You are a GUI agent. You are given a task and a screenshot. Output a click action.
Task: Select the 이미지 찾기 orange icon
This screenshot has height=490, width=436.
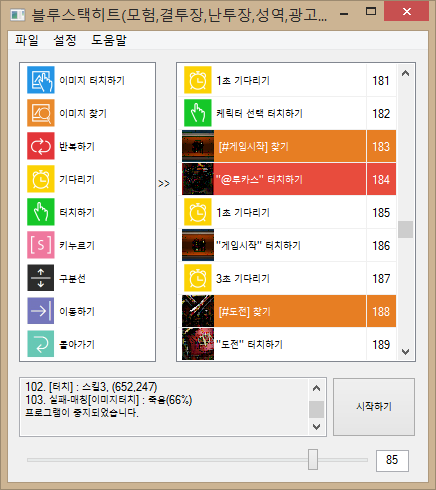[x=41, y=113]
